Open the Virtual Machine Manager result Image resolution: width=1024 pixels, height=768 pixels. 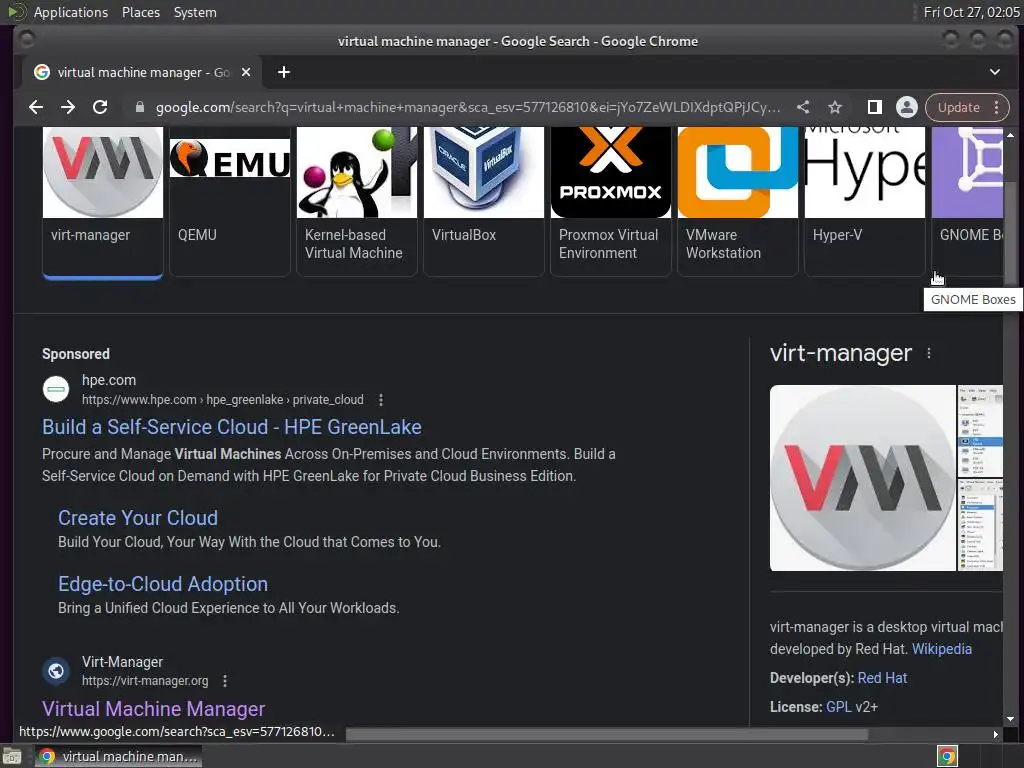point(153,709)
